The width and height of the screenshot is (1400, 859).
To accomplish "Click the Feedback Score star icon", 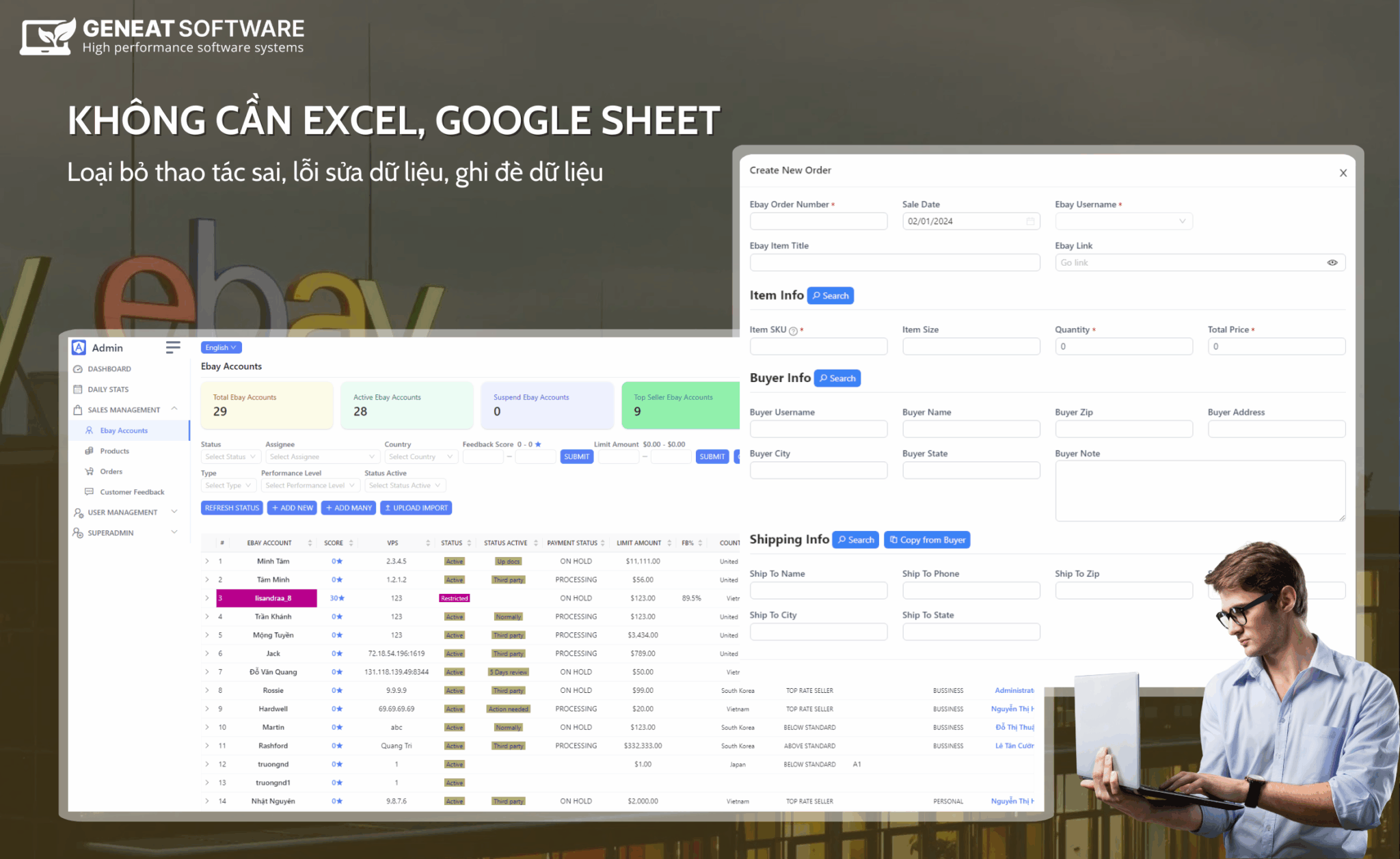I will [x=538, y=444].
